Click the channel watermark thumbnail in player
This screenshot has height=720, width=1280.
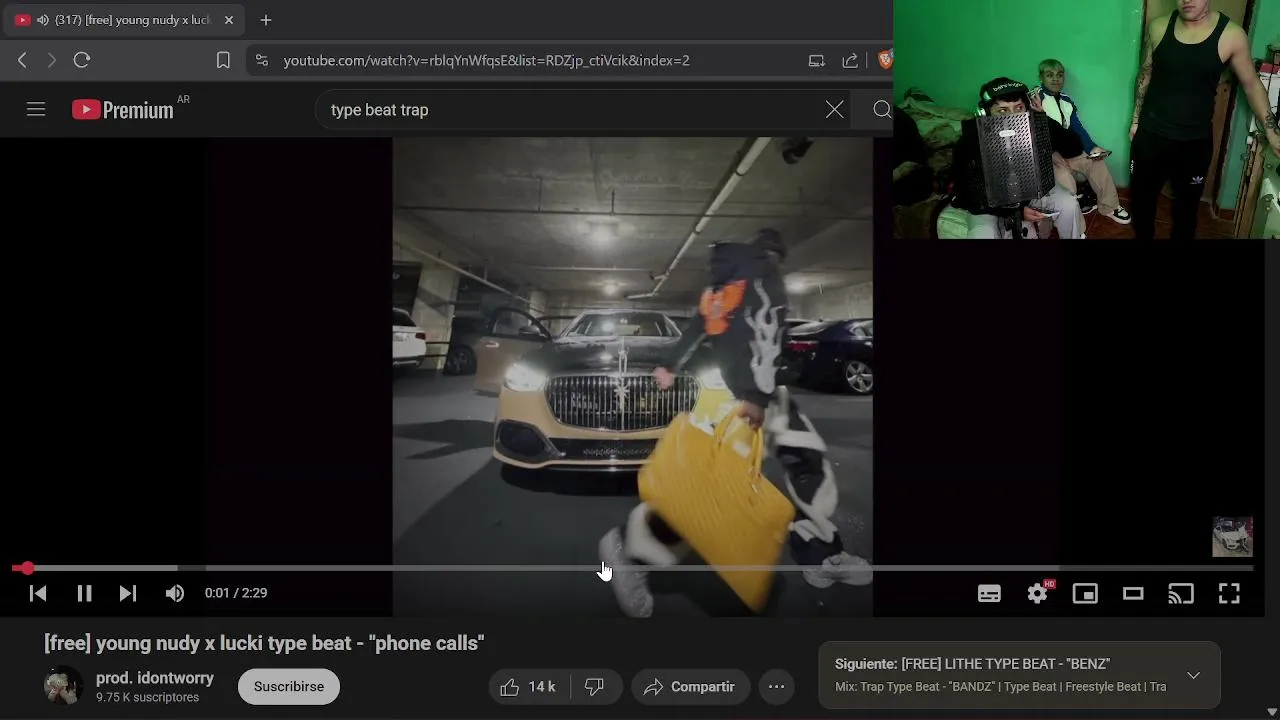pos(1232,536)
